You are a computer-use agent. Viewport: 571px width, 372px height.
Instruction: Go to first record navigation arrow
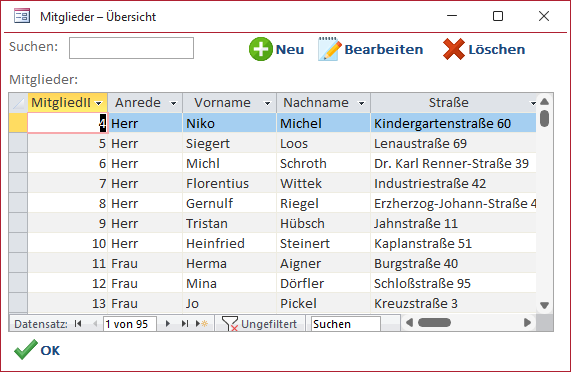78,324
